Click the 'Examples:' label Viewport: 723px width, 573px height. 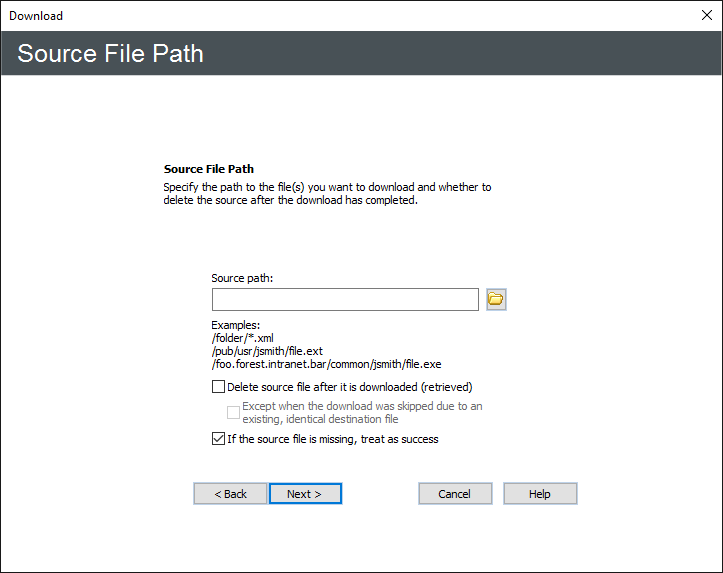tap(236, 326)
